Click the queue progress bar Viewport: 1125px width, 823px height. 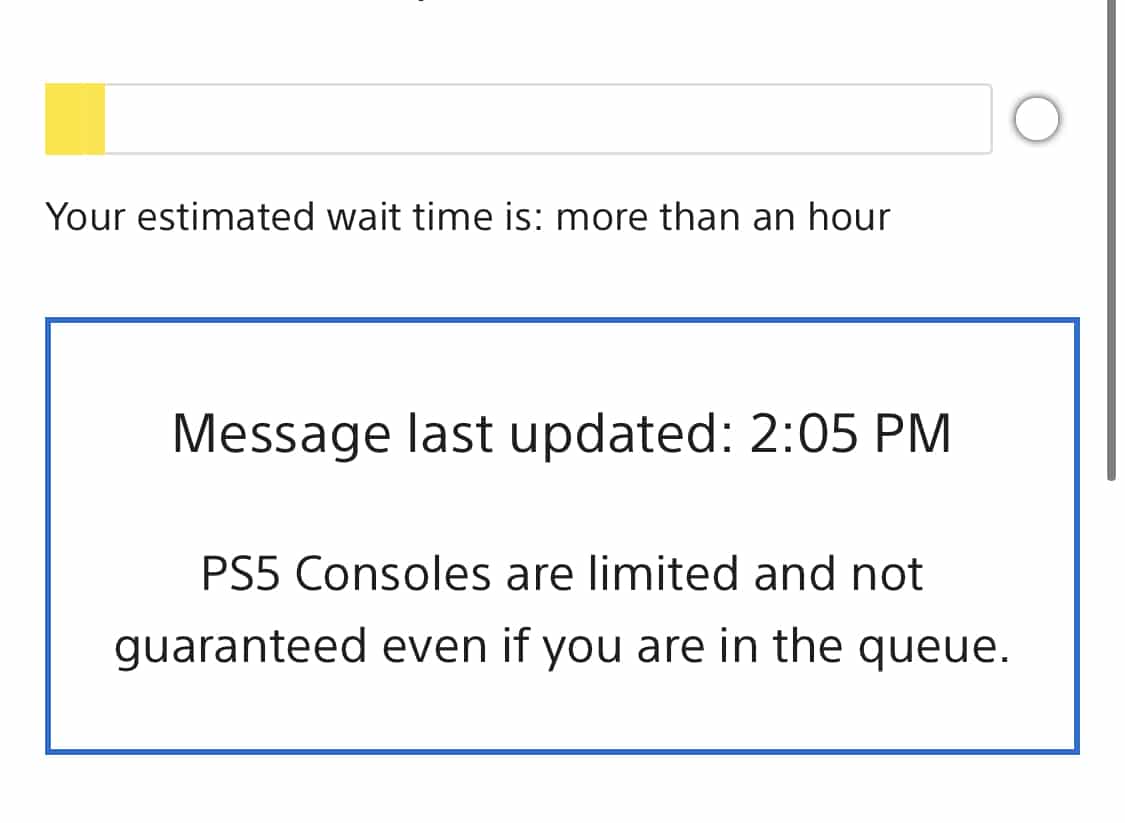[x=520, y=118]
